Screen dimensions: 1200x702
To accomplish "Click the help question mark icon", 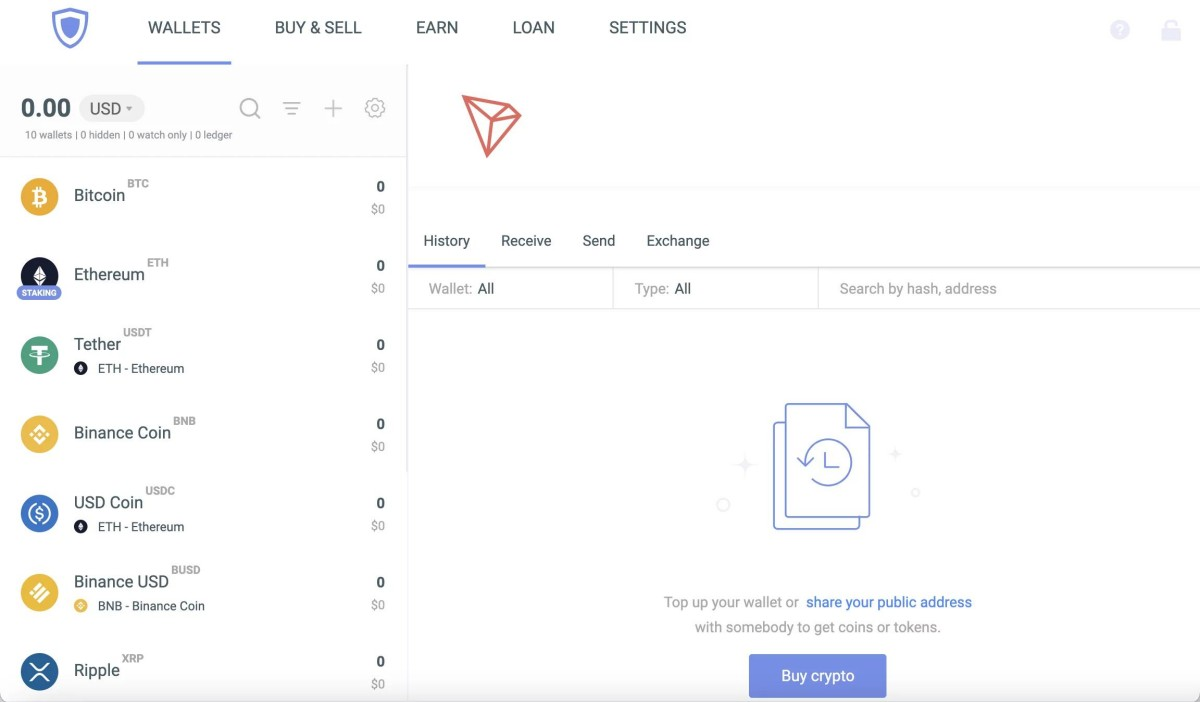I will point(1120,30).
